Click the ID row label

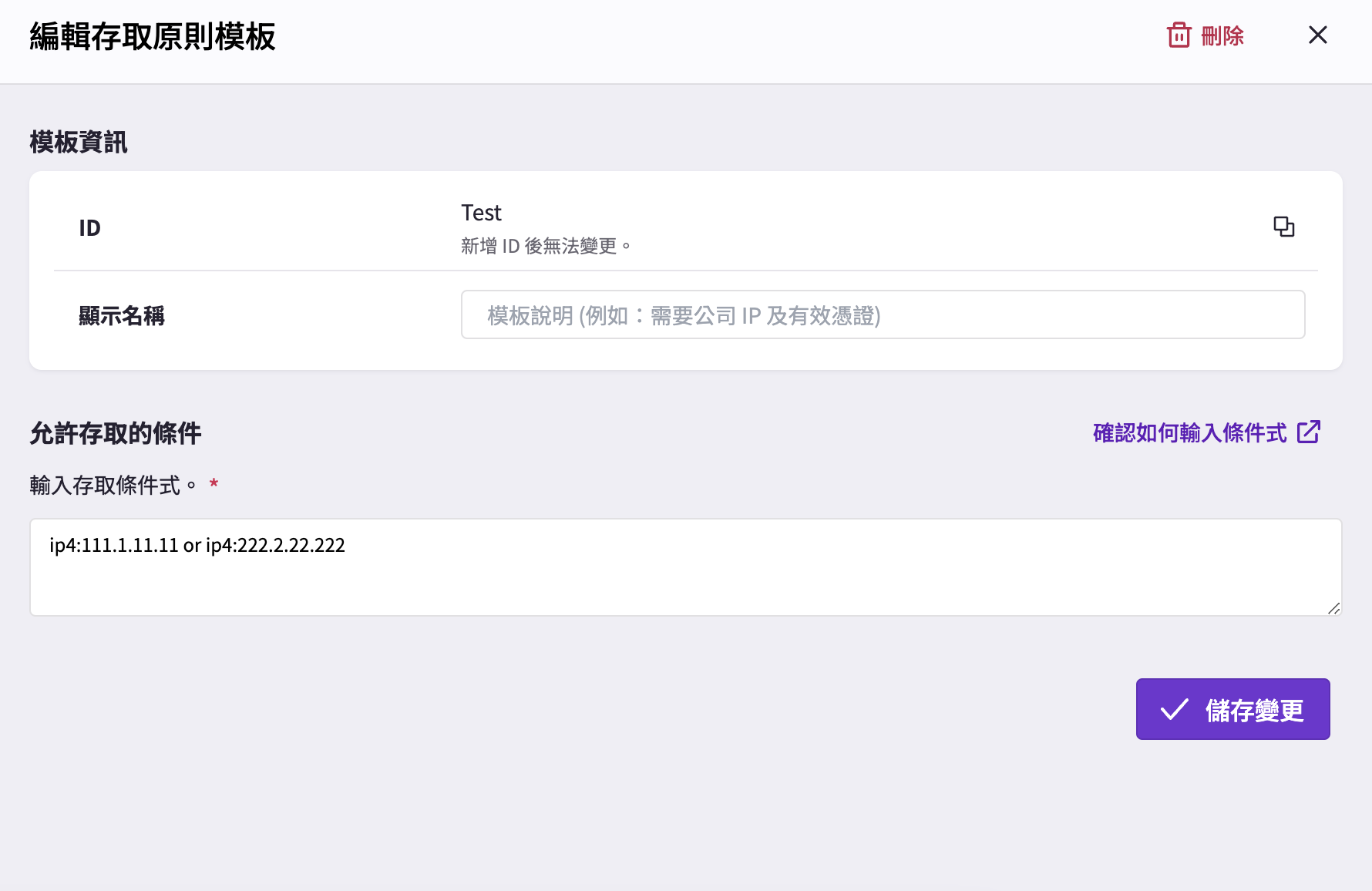[90, 228]
